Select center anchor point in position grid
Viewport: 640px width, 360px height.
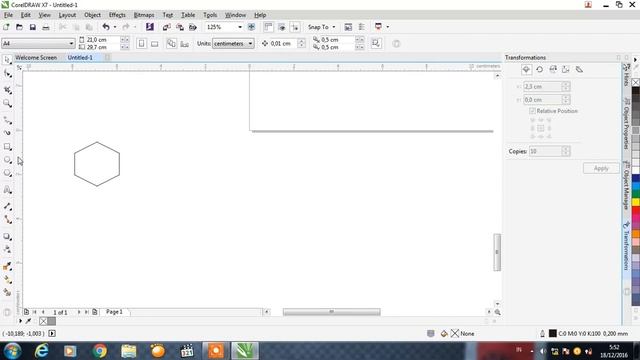540,128
